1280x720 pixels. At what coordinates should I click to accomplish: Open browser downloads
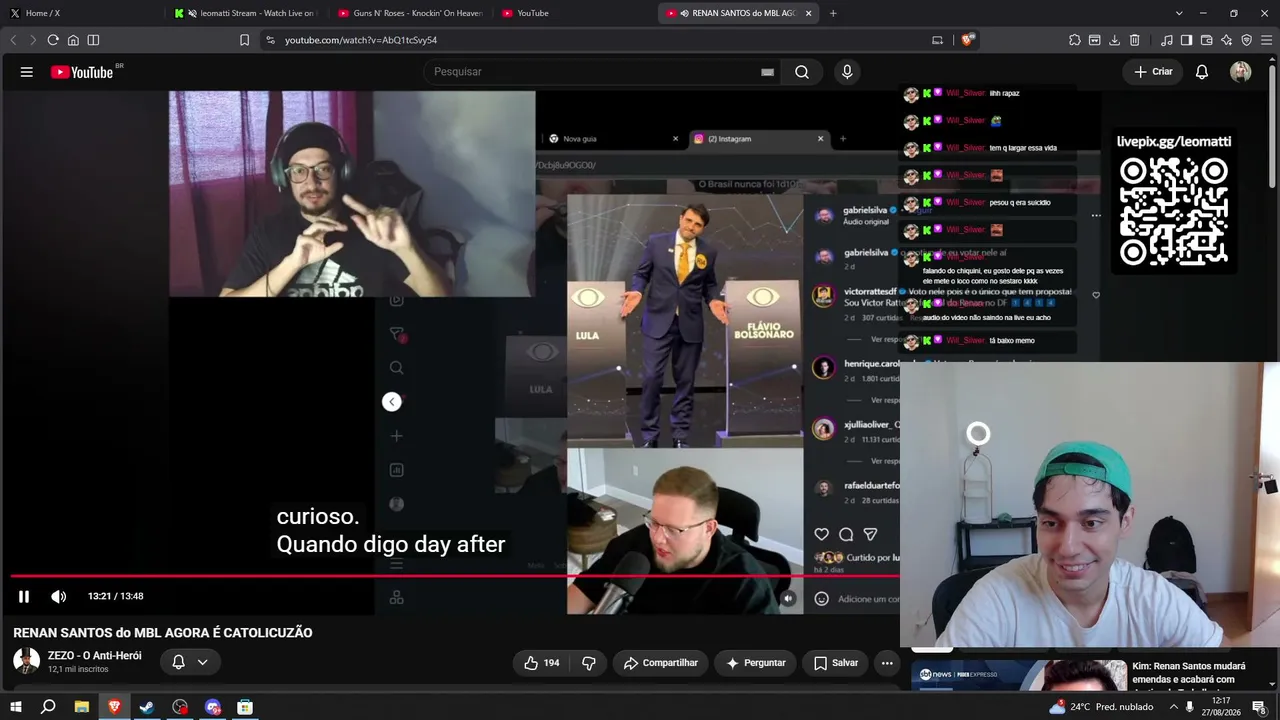[1115, 40]
